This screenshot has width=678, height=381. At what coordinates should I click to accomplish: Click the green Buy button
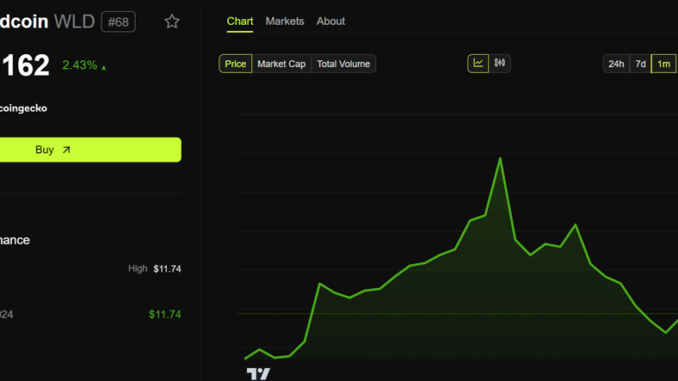(x=90, y=150)
